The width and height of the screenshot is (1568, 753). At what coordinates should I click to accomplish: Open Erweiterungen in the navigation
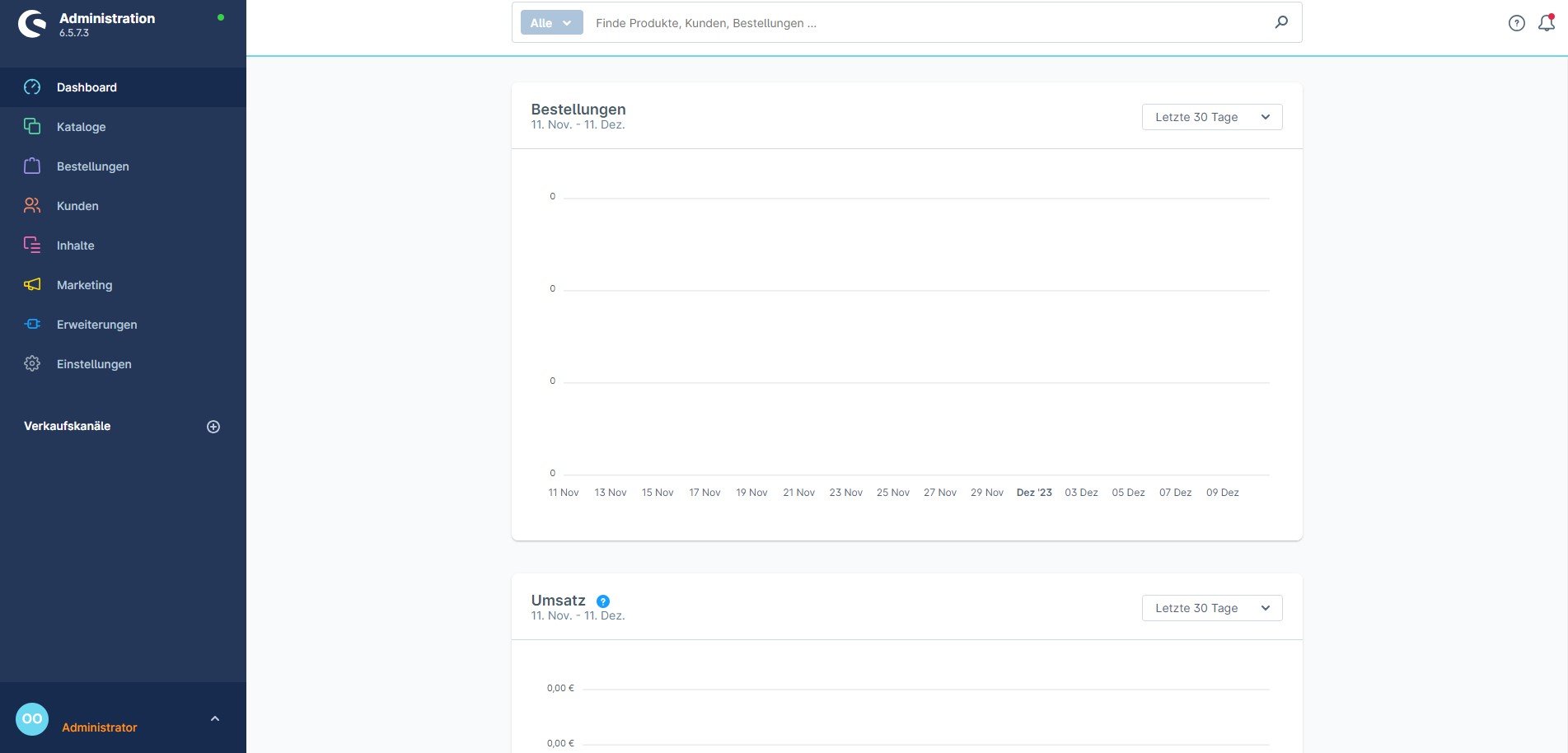[x=96, y=325]
